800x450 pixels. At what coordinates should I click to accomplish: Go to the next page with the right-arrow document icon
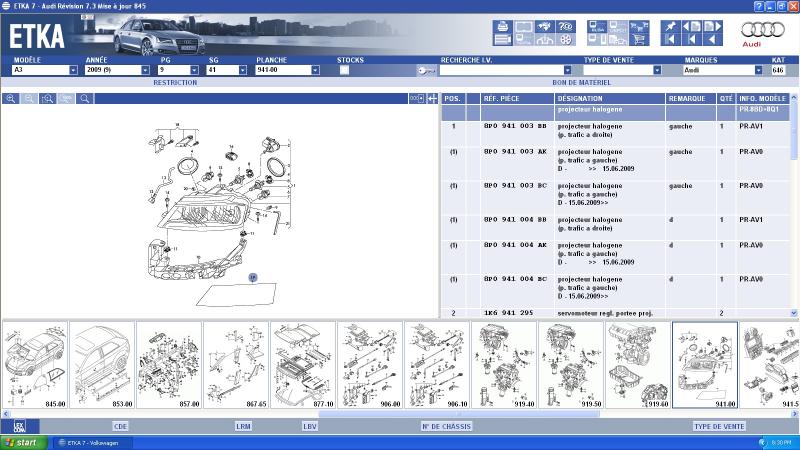point(712,27)
